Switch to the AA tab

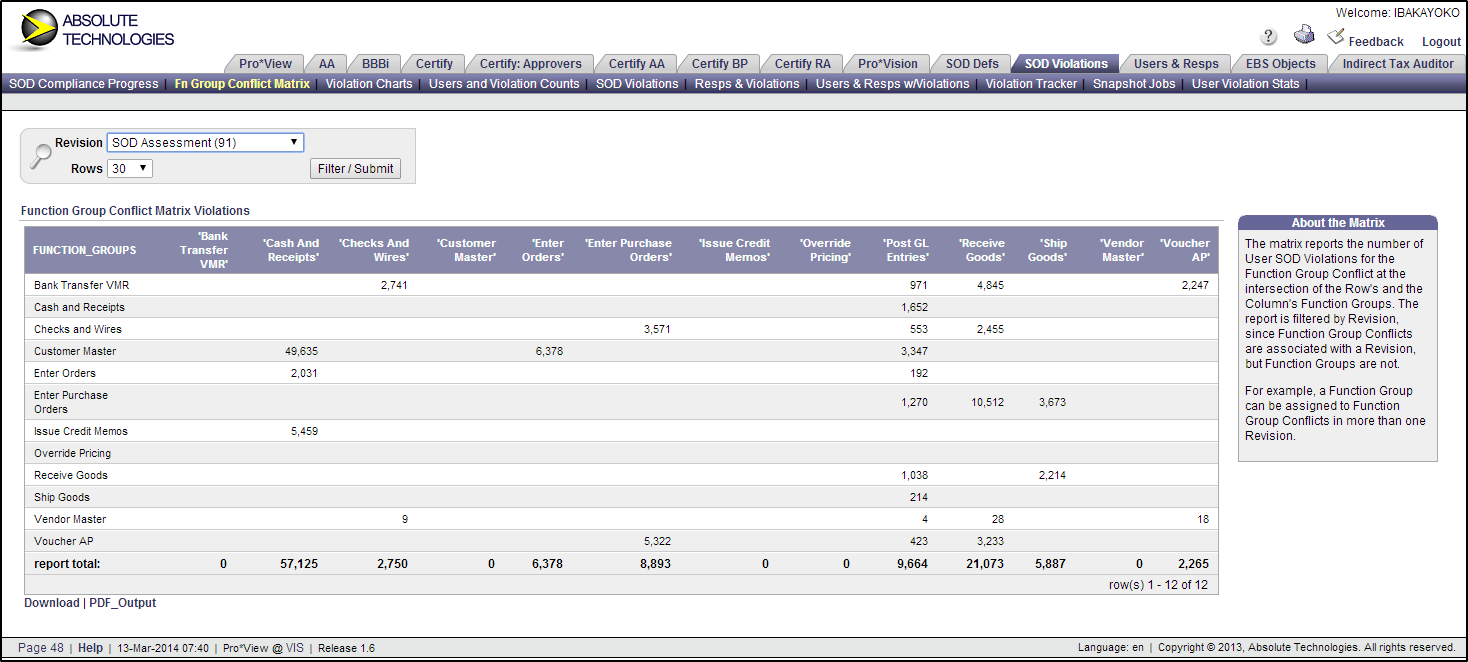[327, 64]
